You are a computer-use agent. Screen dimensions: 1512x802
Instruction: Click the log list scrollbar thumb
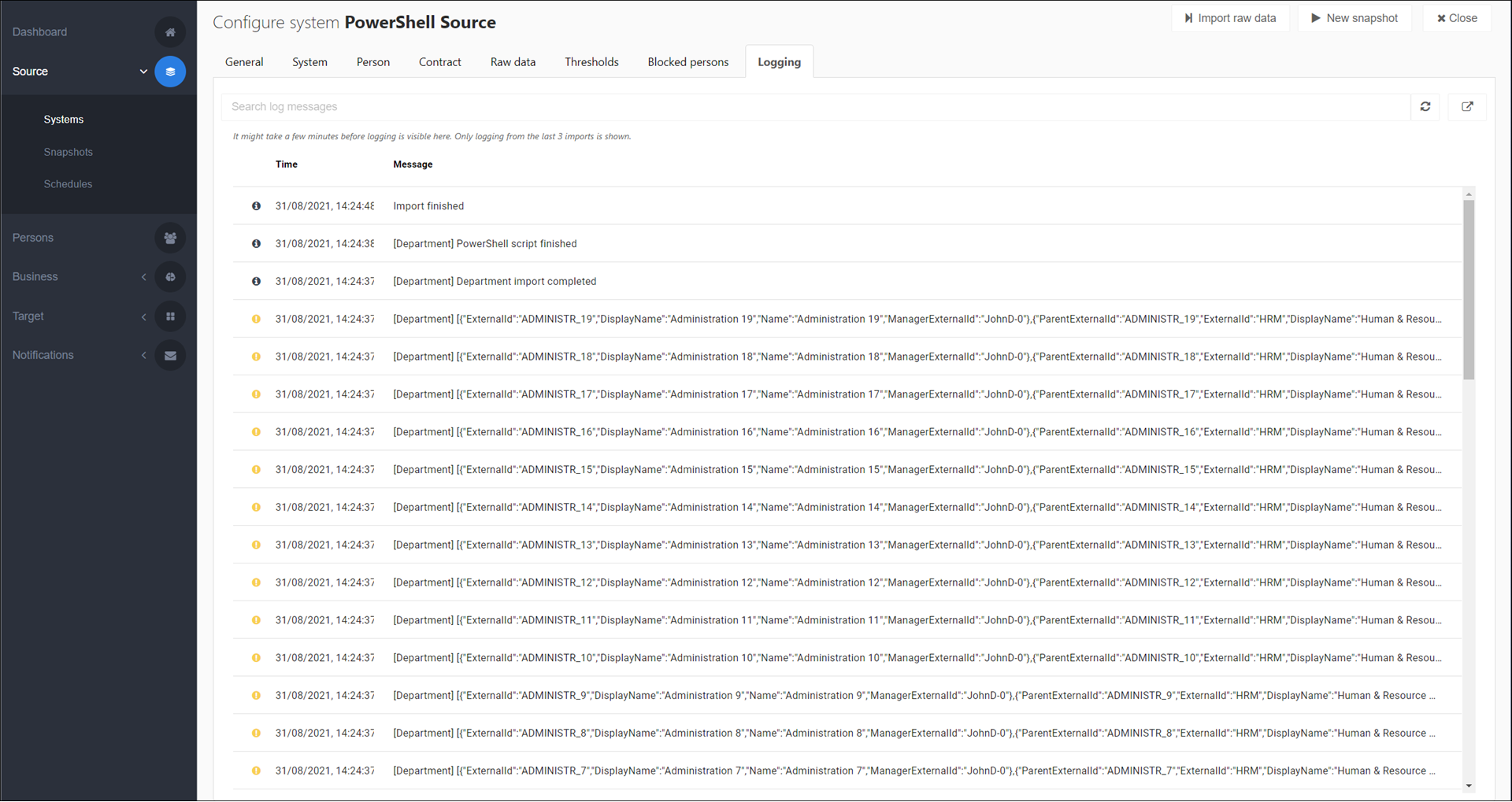1469,290
